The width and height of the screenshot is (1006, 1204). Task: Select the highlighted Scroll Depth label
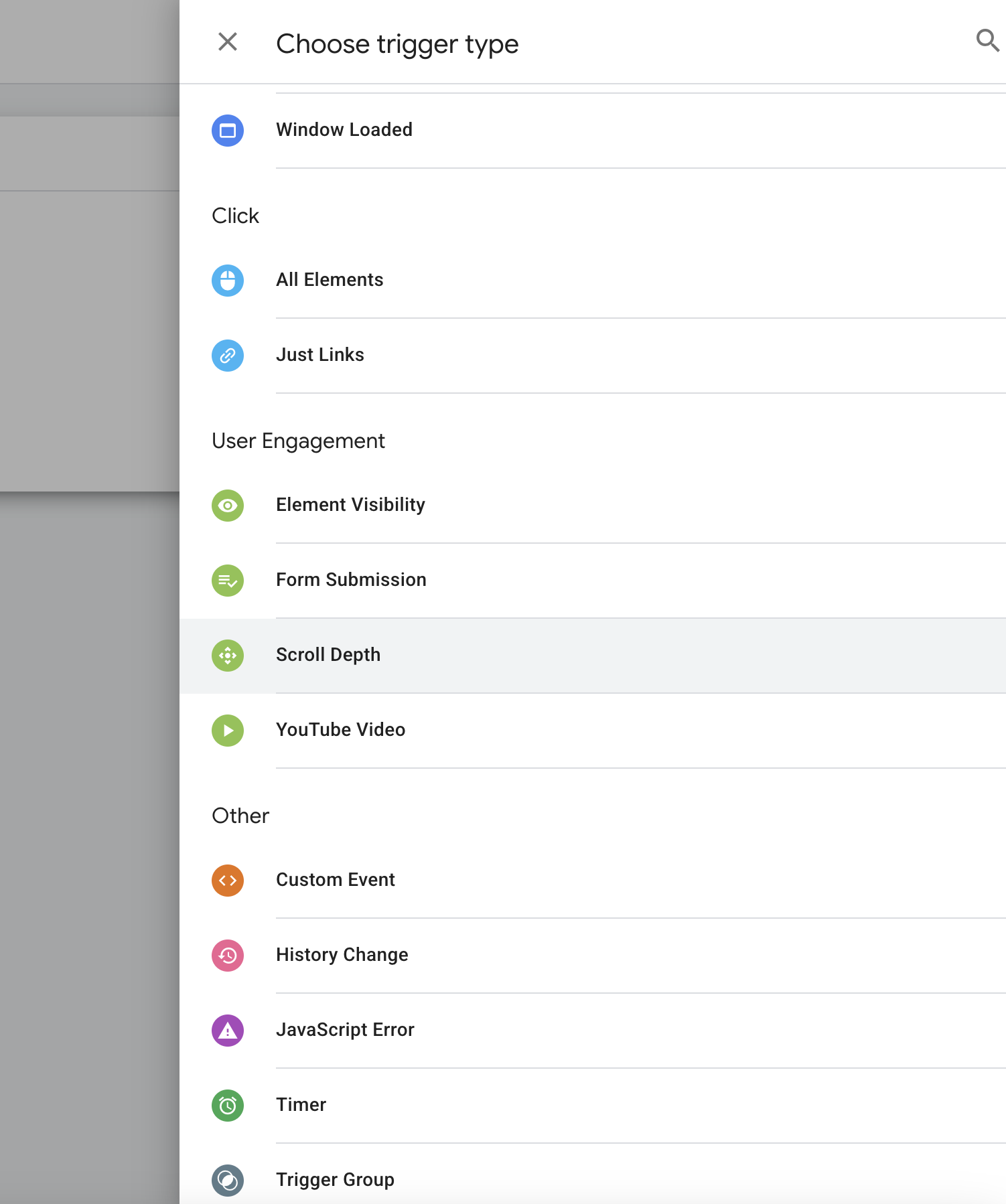[328, 655]
